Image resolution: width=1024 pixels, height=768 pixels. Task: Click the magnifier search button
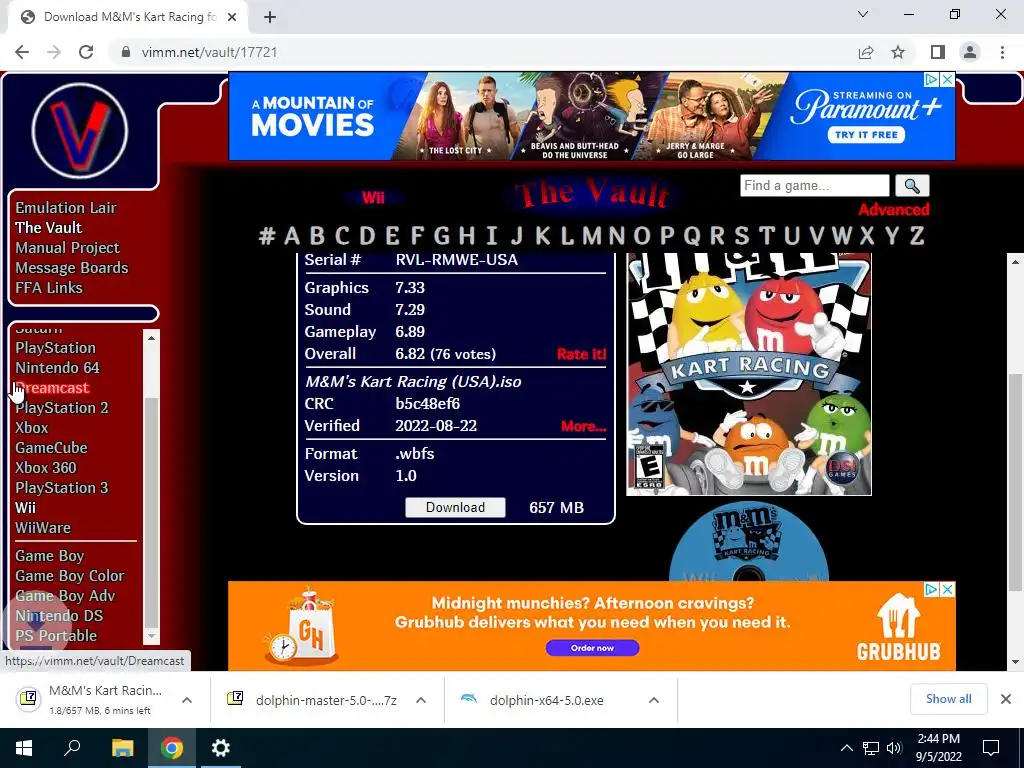point(912,186)
